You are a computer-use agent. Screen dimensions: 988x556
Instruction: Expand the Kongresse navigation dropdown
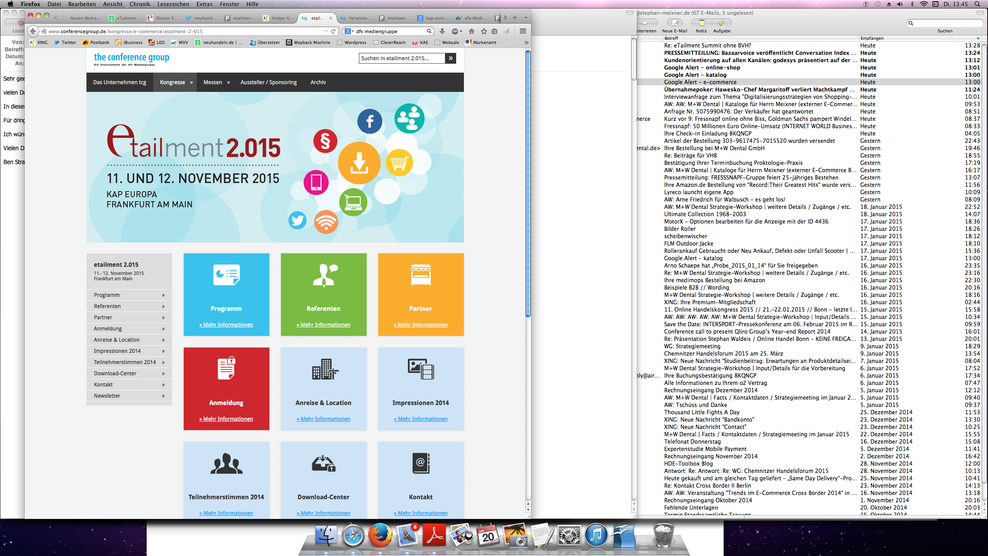[191, 83]
